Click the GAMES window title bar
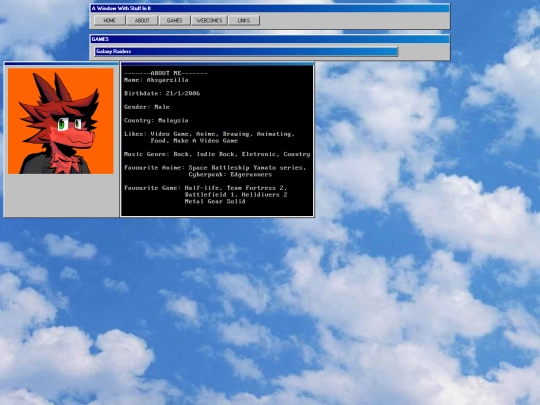The image size is (540, 405). point(270,39)
